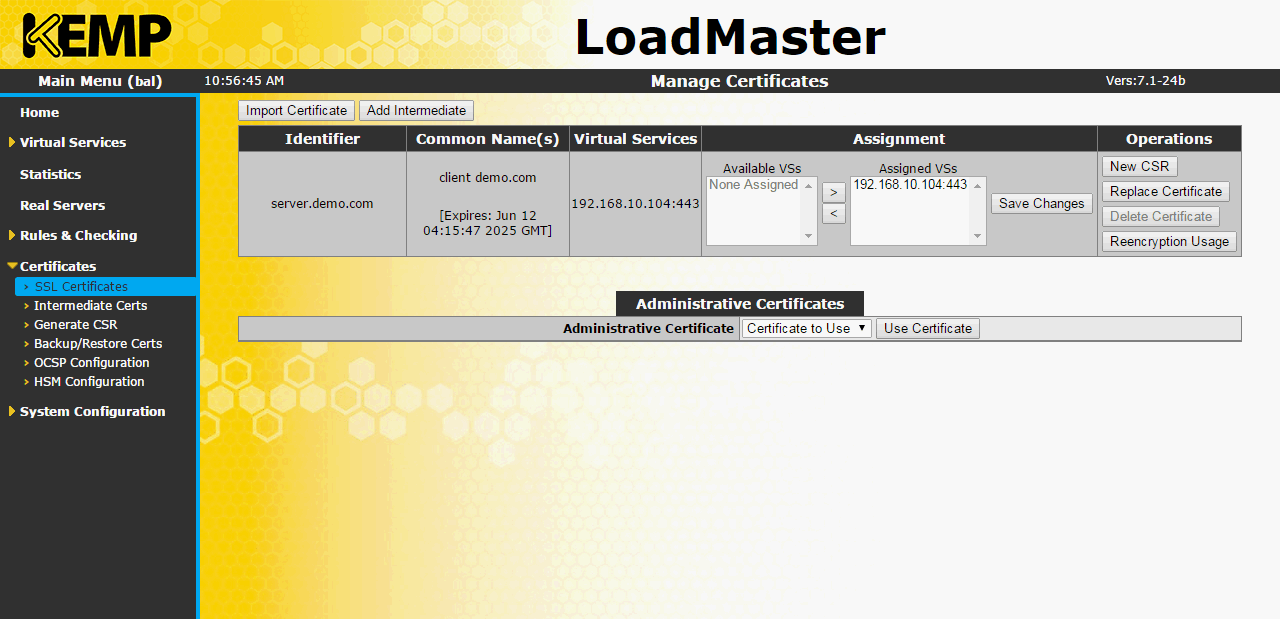Click 192.168.10.104:443 in Virtual Services column
Viewport: 1280px width, 619px height.
point(635,203)
